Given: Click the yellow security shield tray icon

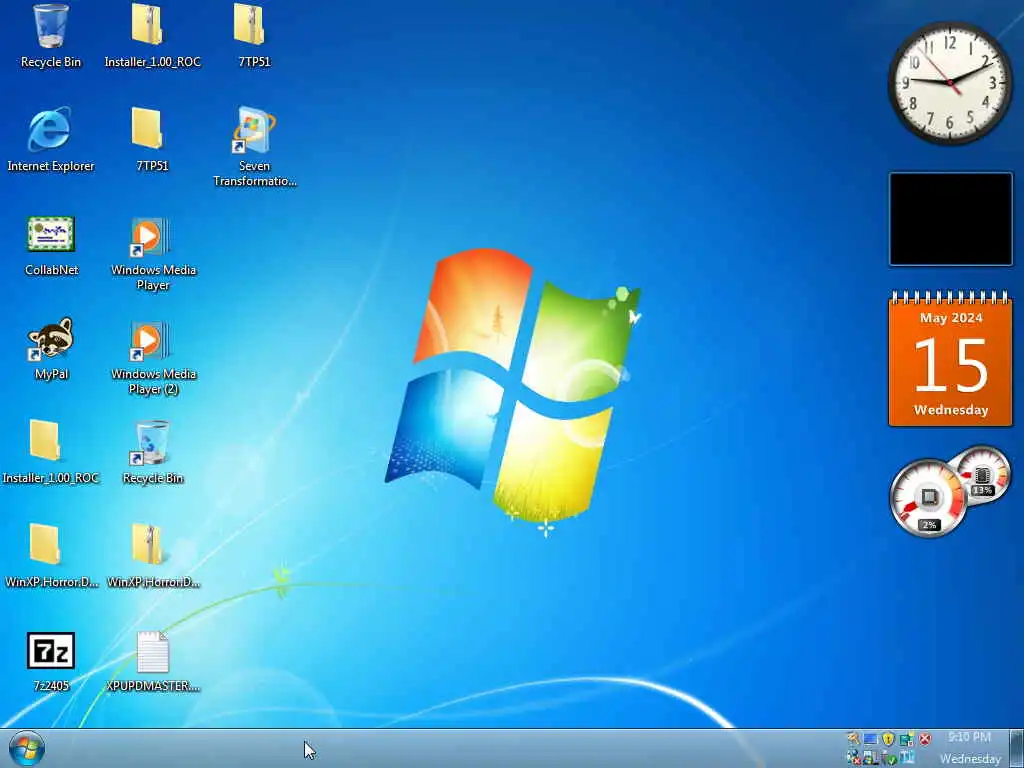Looking at the screenshot, I should (x=888, y=739).
